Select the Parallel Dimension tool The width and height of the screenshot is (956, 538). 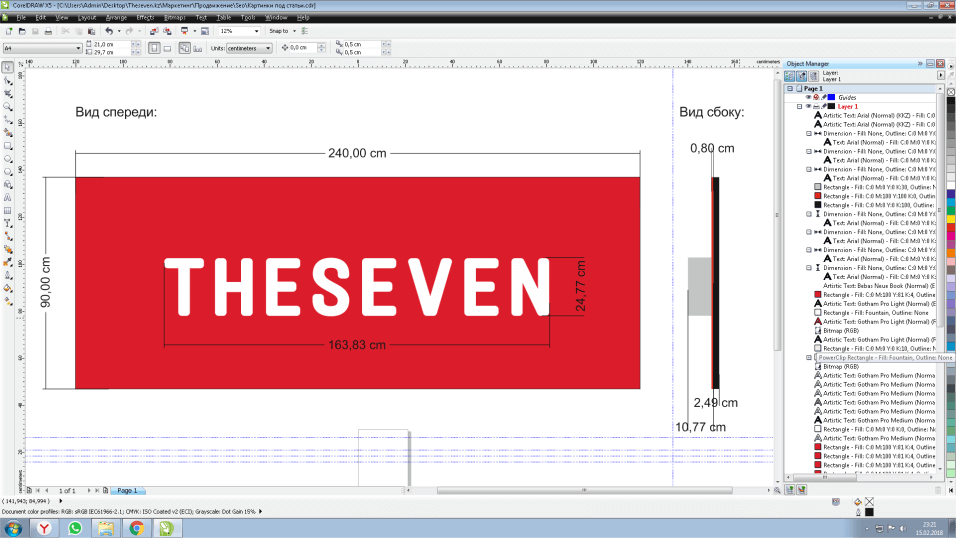[8, 223]
